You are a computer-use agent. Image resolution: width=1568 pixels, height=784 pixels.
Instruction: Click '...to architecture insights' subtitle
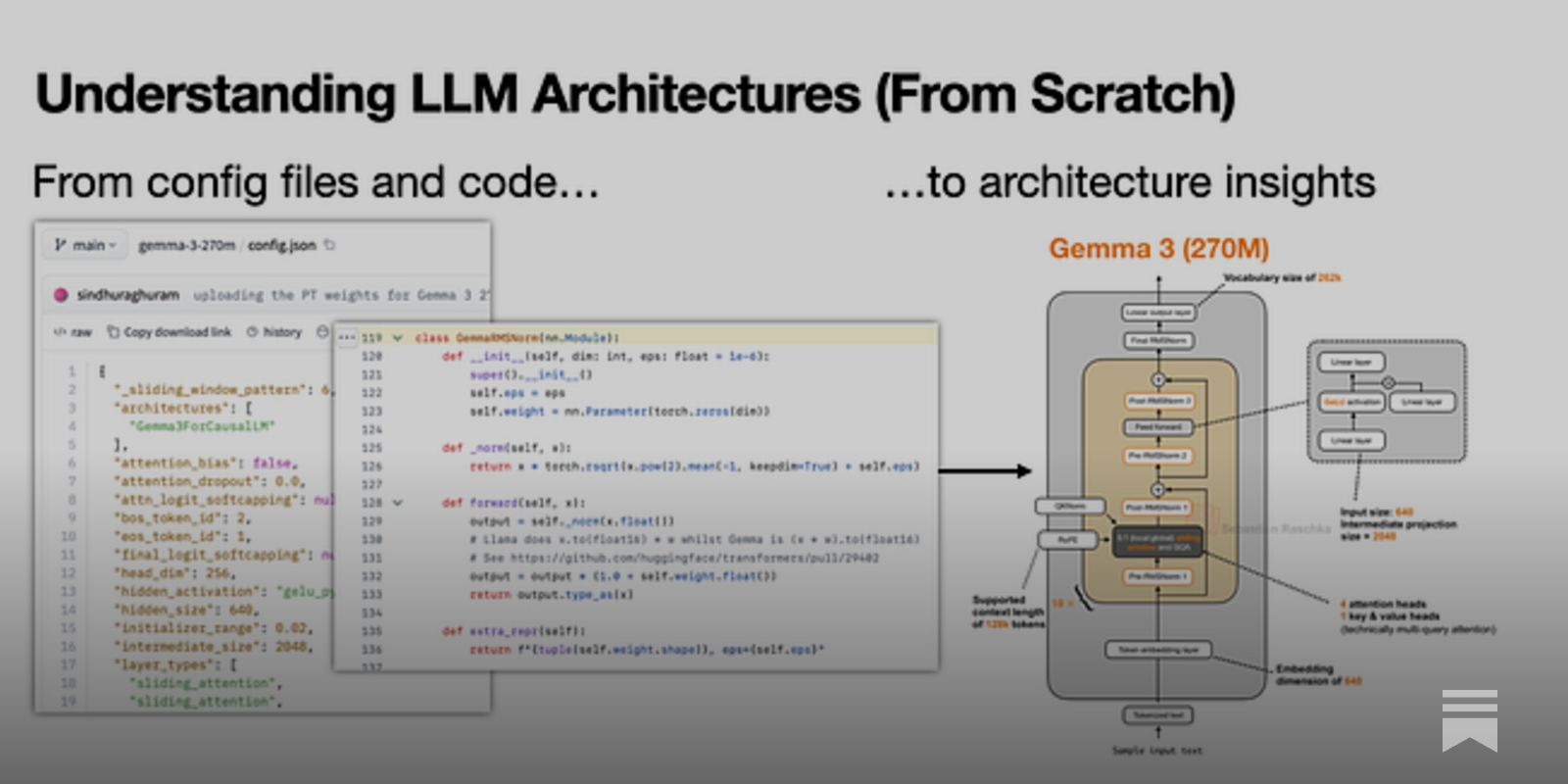point(1129,182)
